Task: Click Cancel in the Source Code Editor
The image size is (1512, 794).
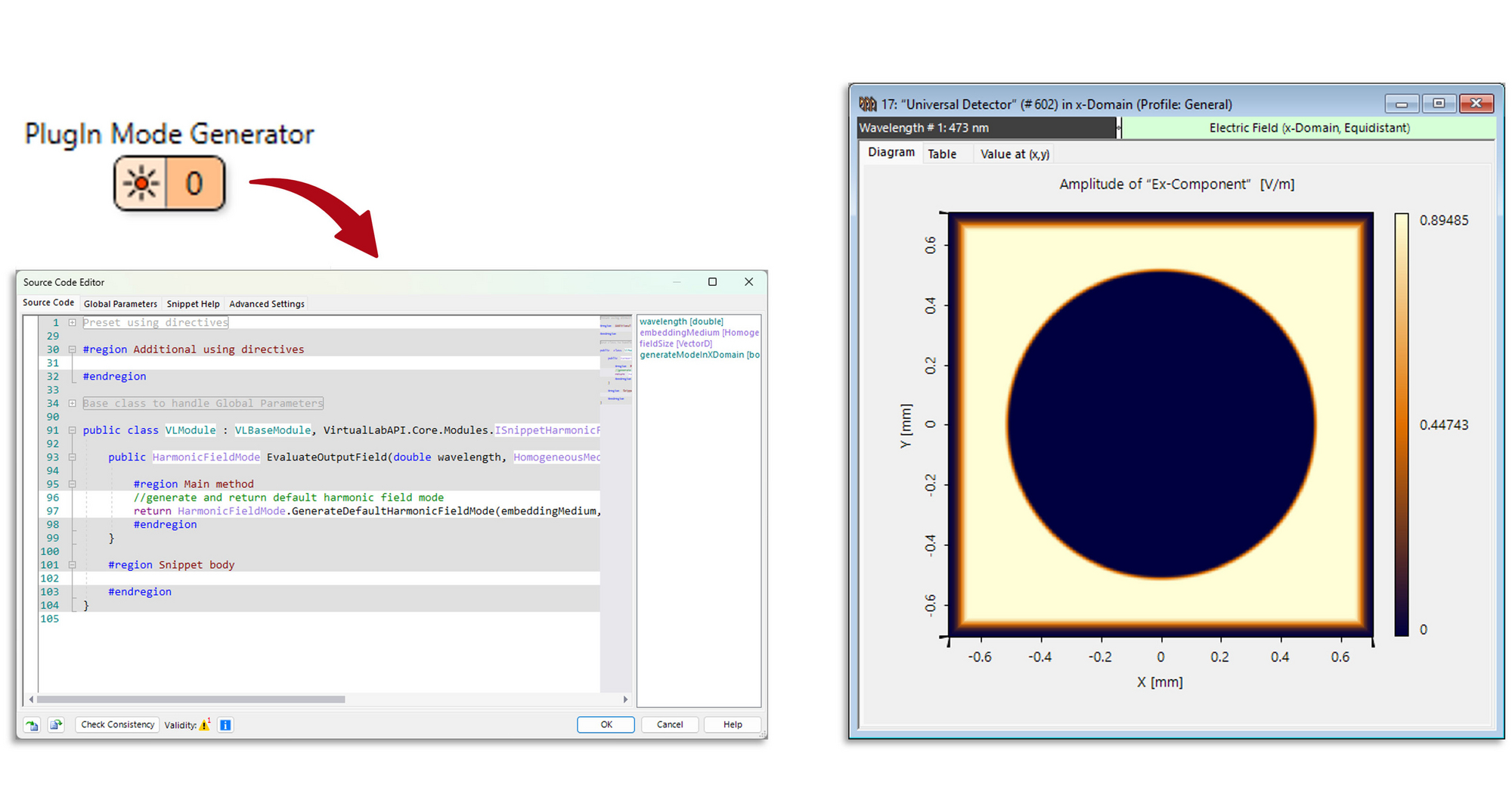Action: [x=670, y=724]
